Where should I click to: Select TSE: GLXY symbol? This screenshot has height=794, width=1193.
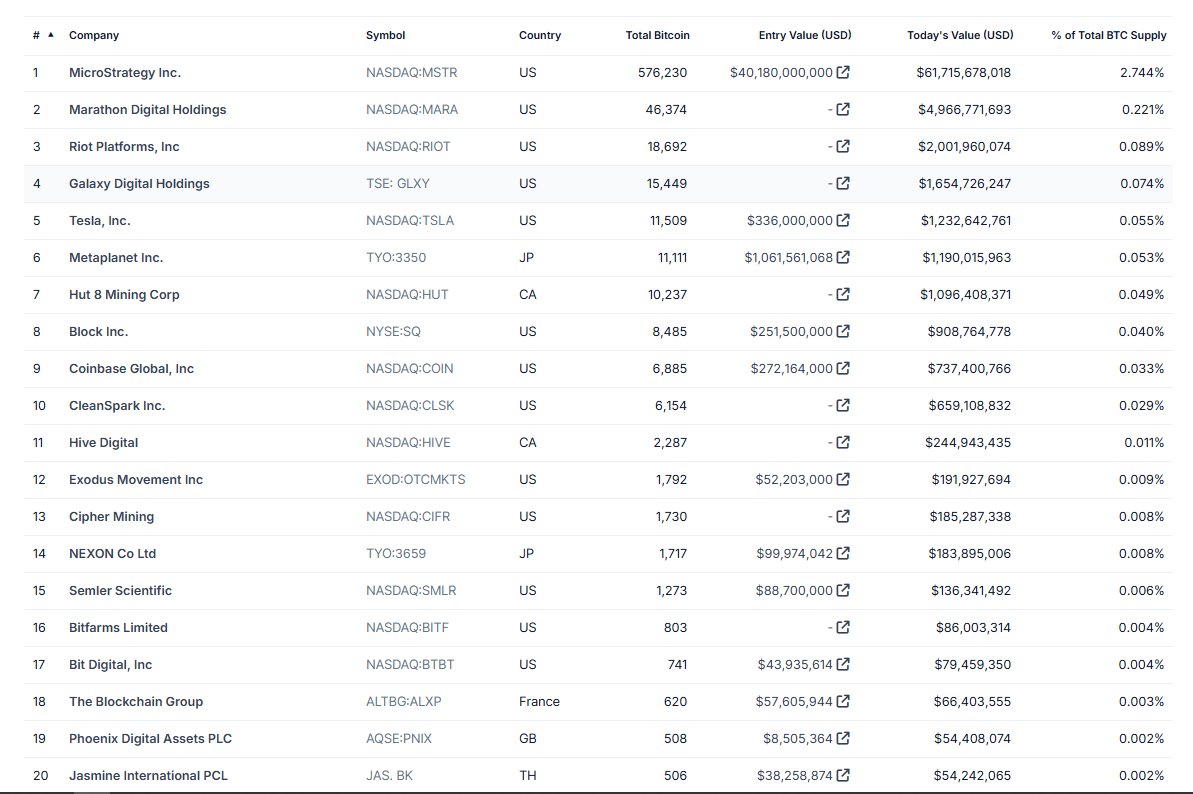(397, 184)
